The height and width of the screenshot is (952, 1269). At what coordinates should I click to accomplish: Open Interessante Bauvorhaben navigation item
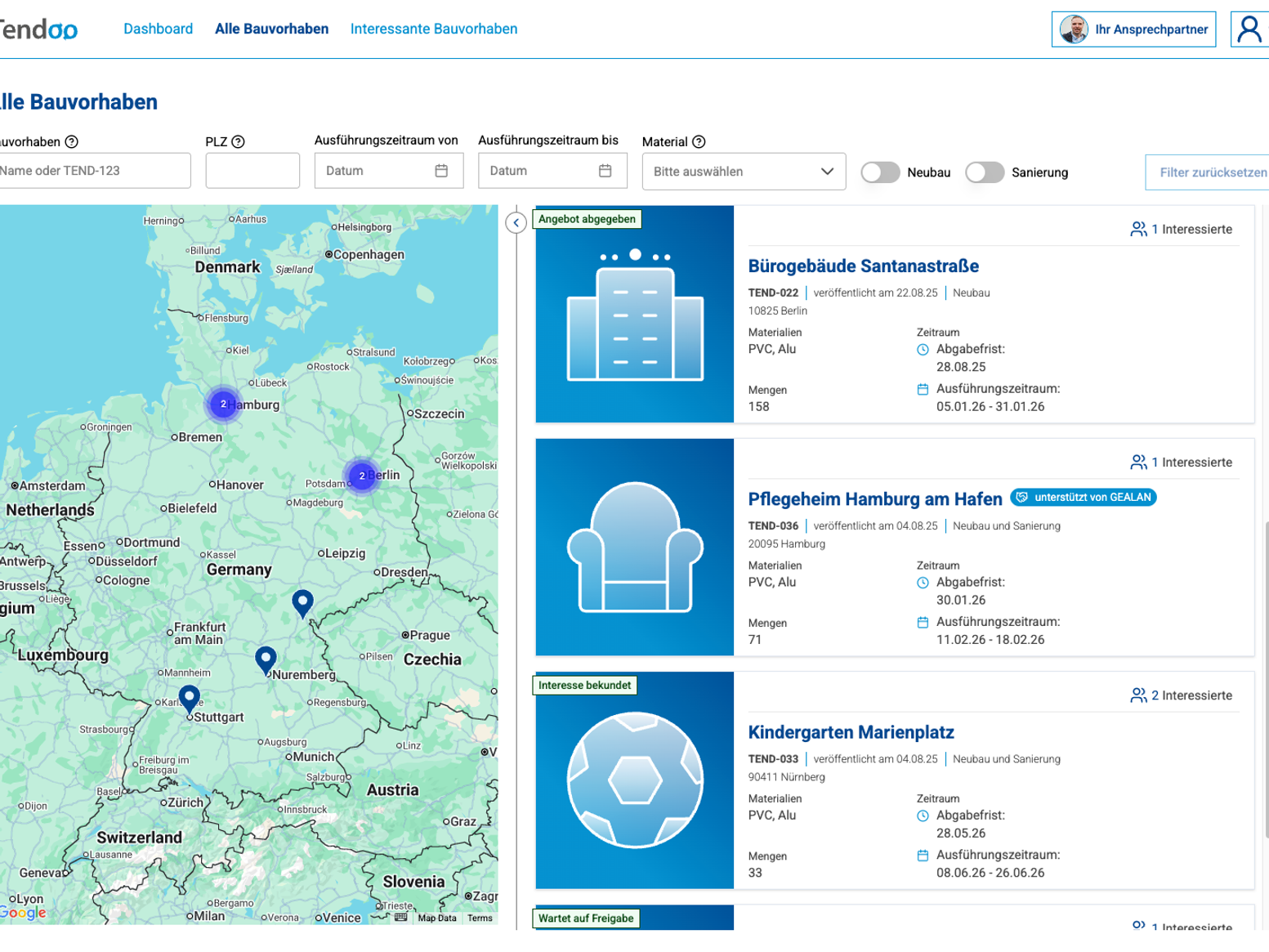point(434,29)
